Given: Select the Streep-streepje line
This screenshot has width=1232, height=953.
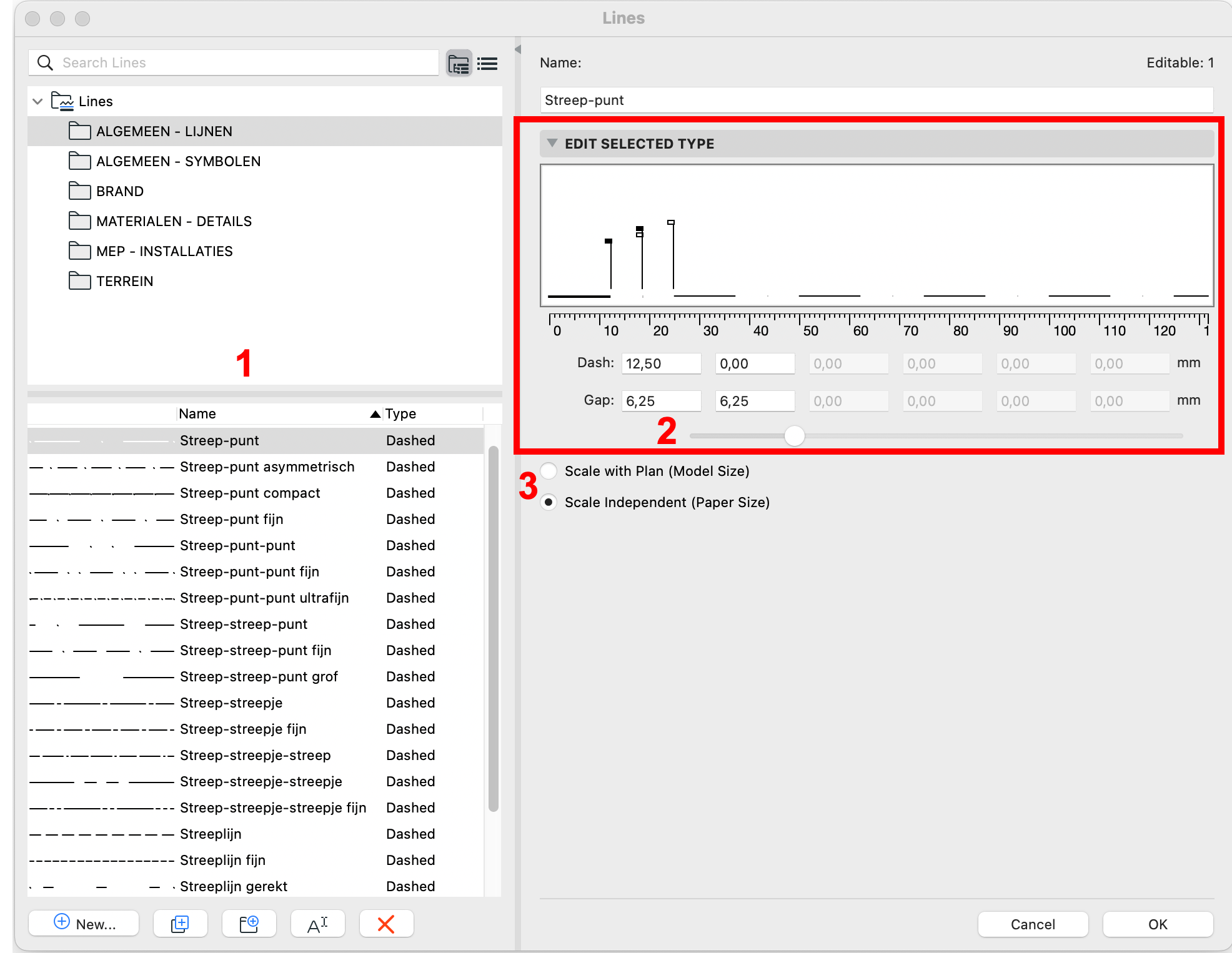Looking at the screenshot, I should [256, 703].
